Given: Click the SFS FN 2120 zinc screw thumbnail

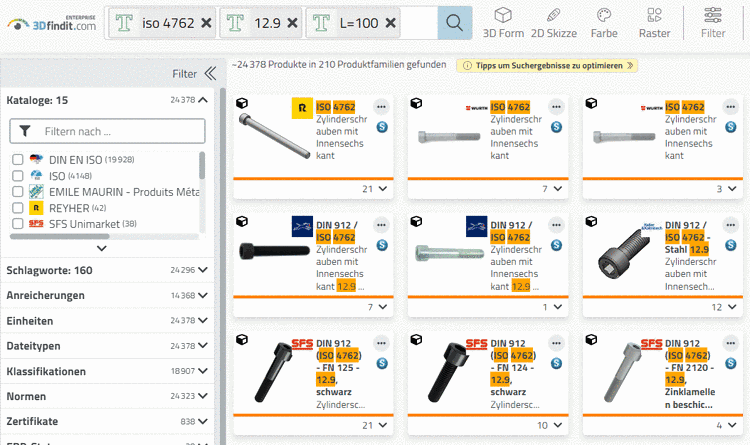Looking at the screenshot, I should click(622, 372).
